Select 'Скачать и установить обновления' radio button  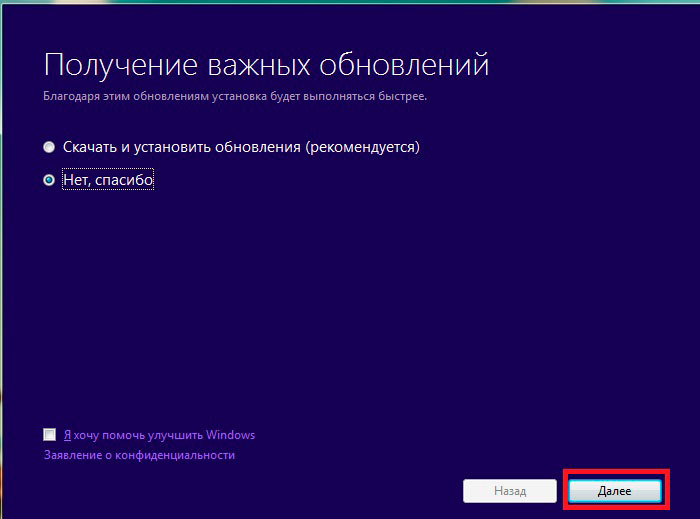[49, 147]
